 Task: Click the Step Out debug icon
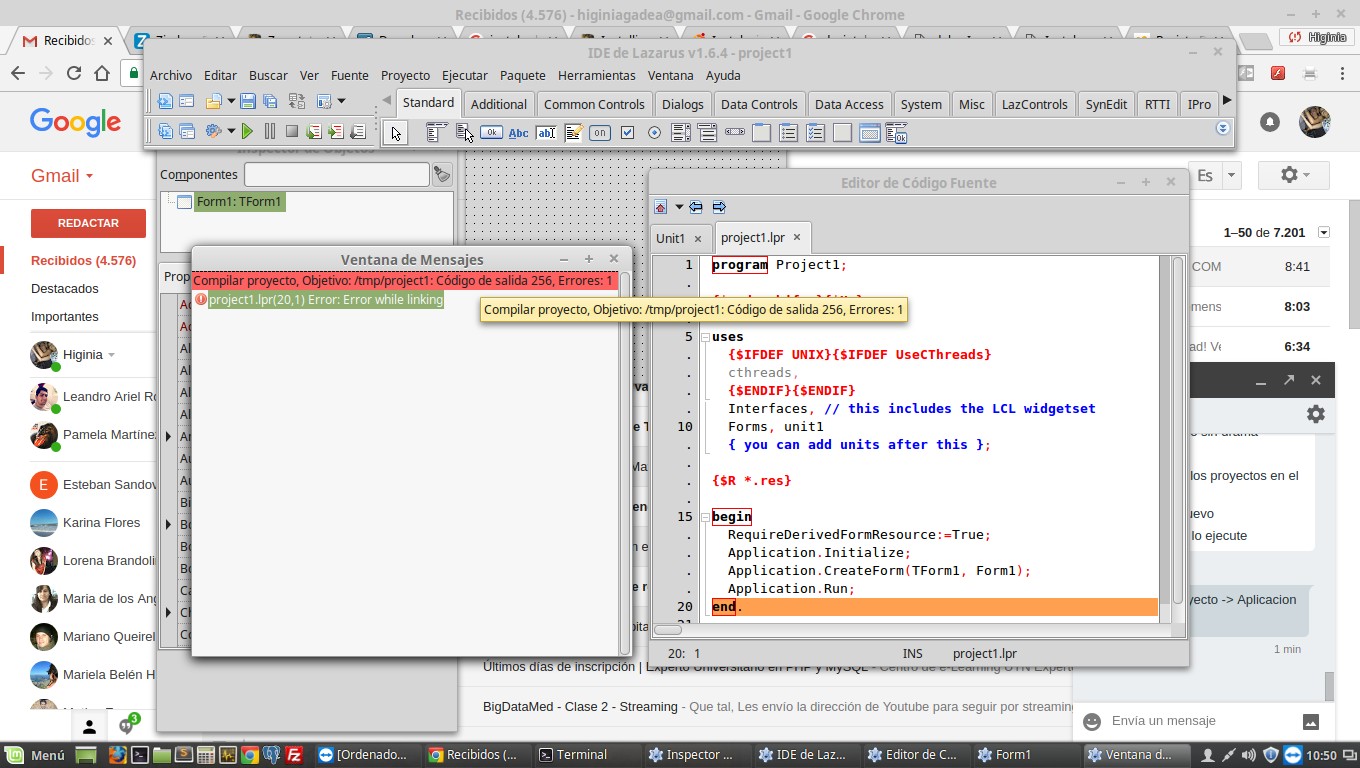357,131
